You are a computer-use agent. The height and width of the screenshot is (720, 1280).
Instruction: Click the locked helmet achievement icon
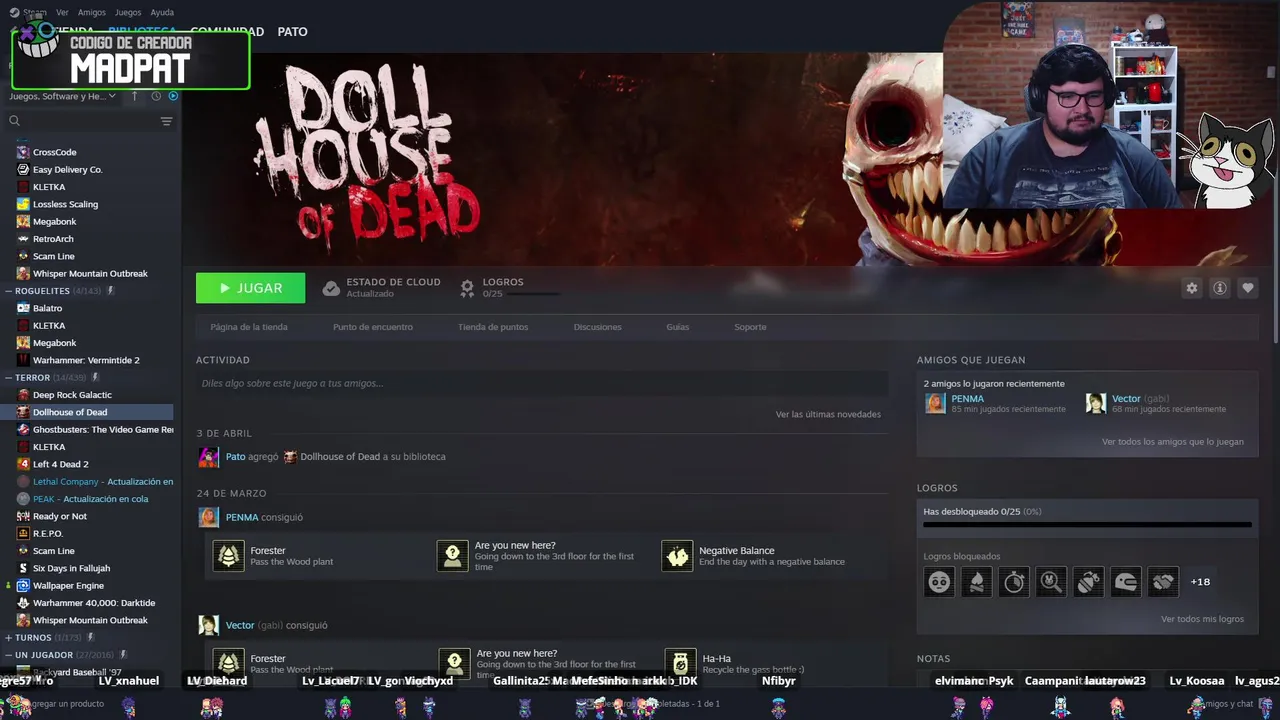pyautogui.click(x=1126, y=581)
